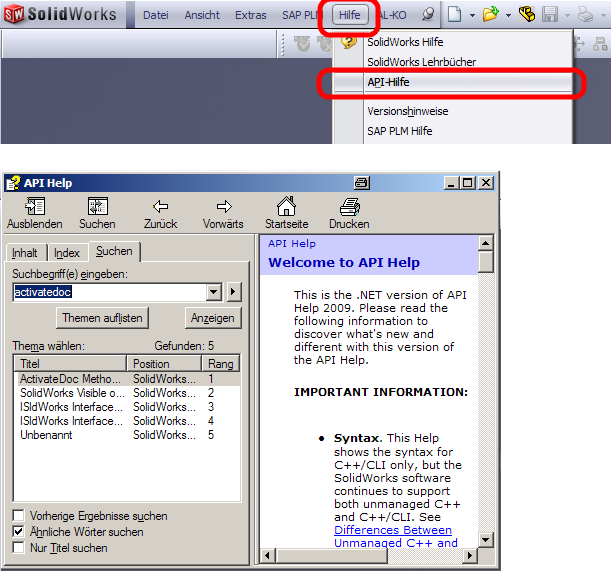The image size is (611, 571).
Task: Select the ISldWorks Interface result ranked 4
Action: (x=127, y=421)
